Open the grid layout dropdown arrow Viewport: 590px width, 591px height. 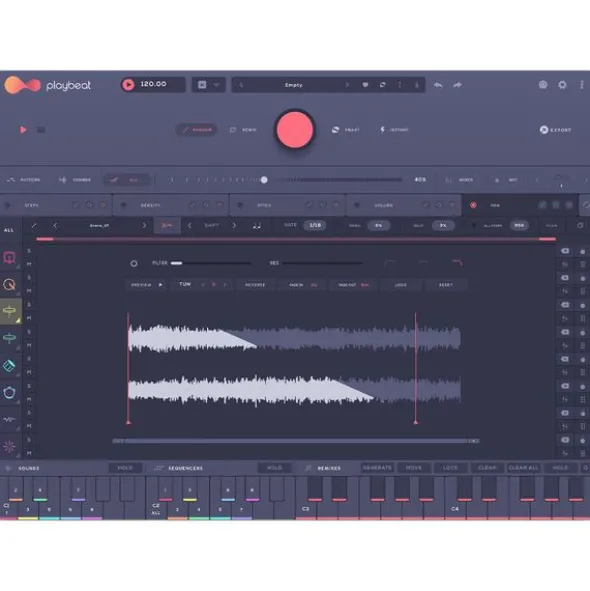(x=217, y=85)
